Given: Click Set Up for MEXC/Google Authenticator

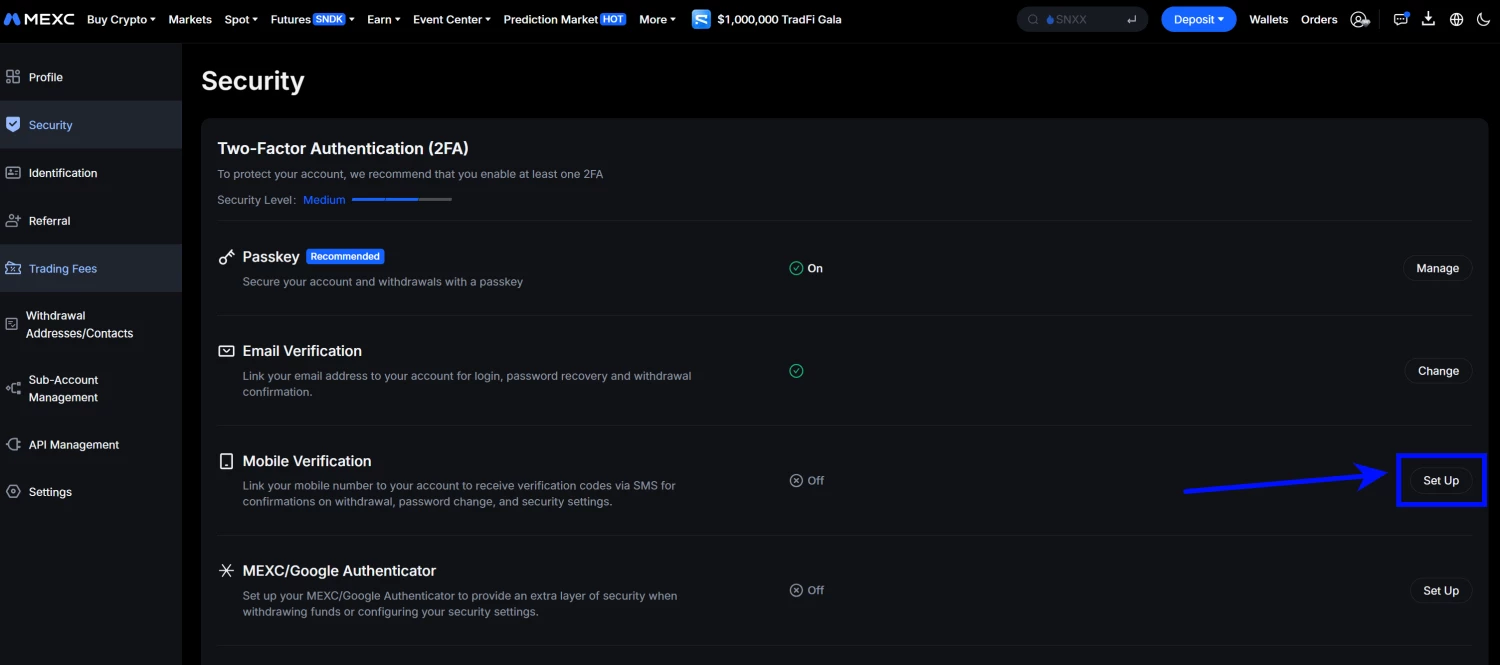Looking at the screenshot, I should 1441,590.
